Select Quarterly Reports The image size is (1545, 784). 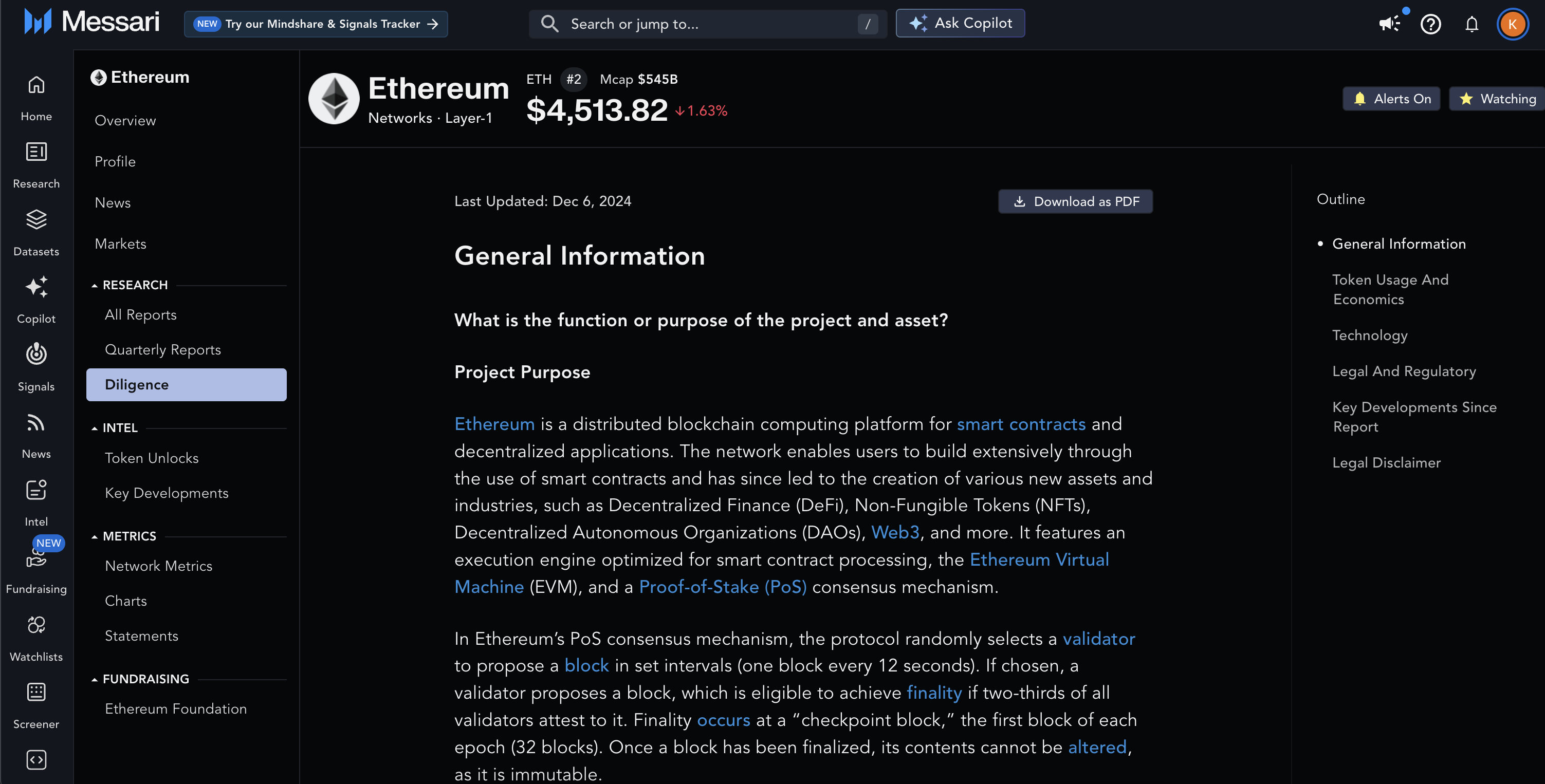pos(163,349)
